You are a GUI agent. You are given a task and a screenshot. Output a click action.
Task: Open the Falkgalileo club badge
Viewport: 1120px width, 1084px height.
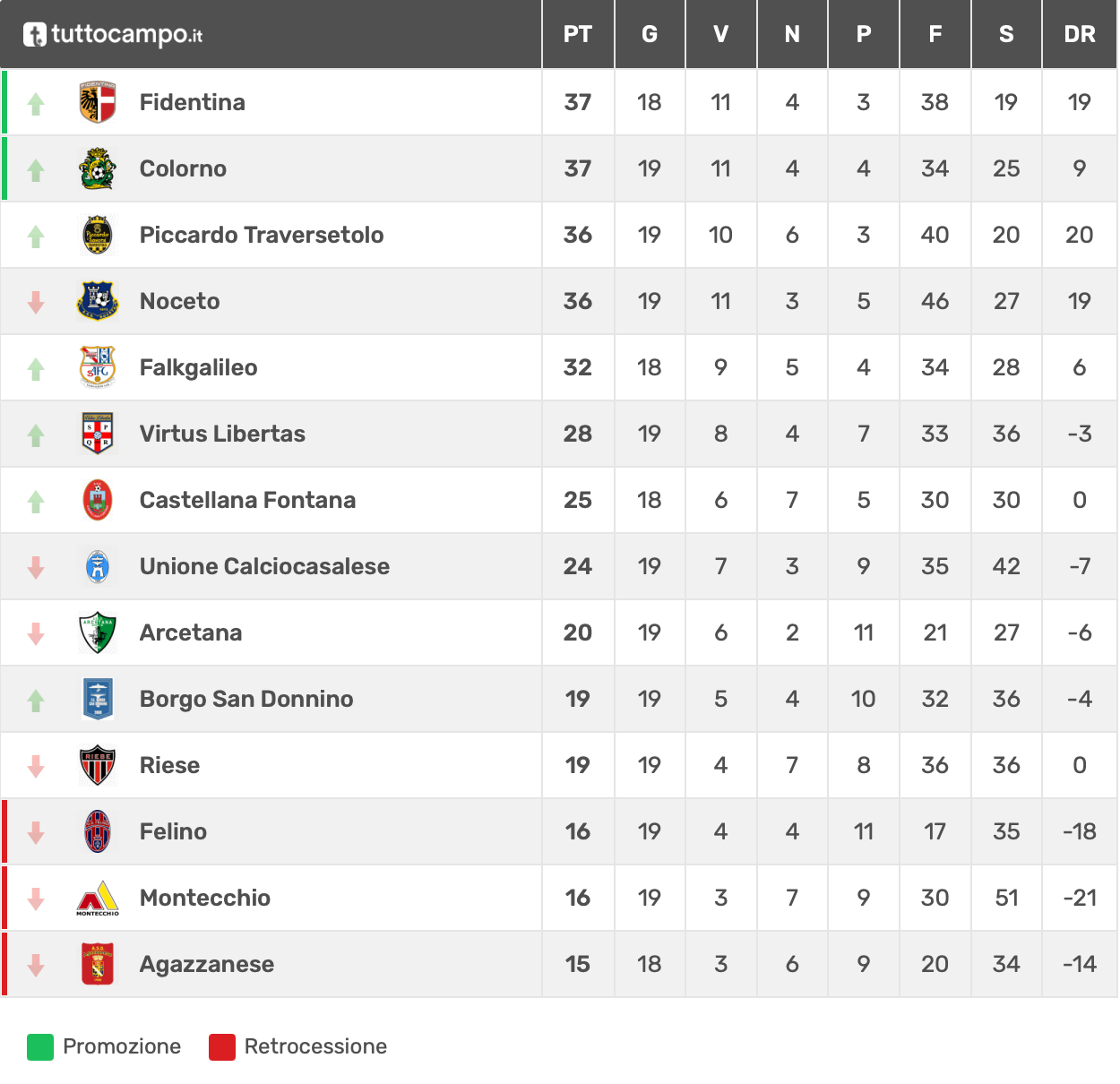[98, 367]
